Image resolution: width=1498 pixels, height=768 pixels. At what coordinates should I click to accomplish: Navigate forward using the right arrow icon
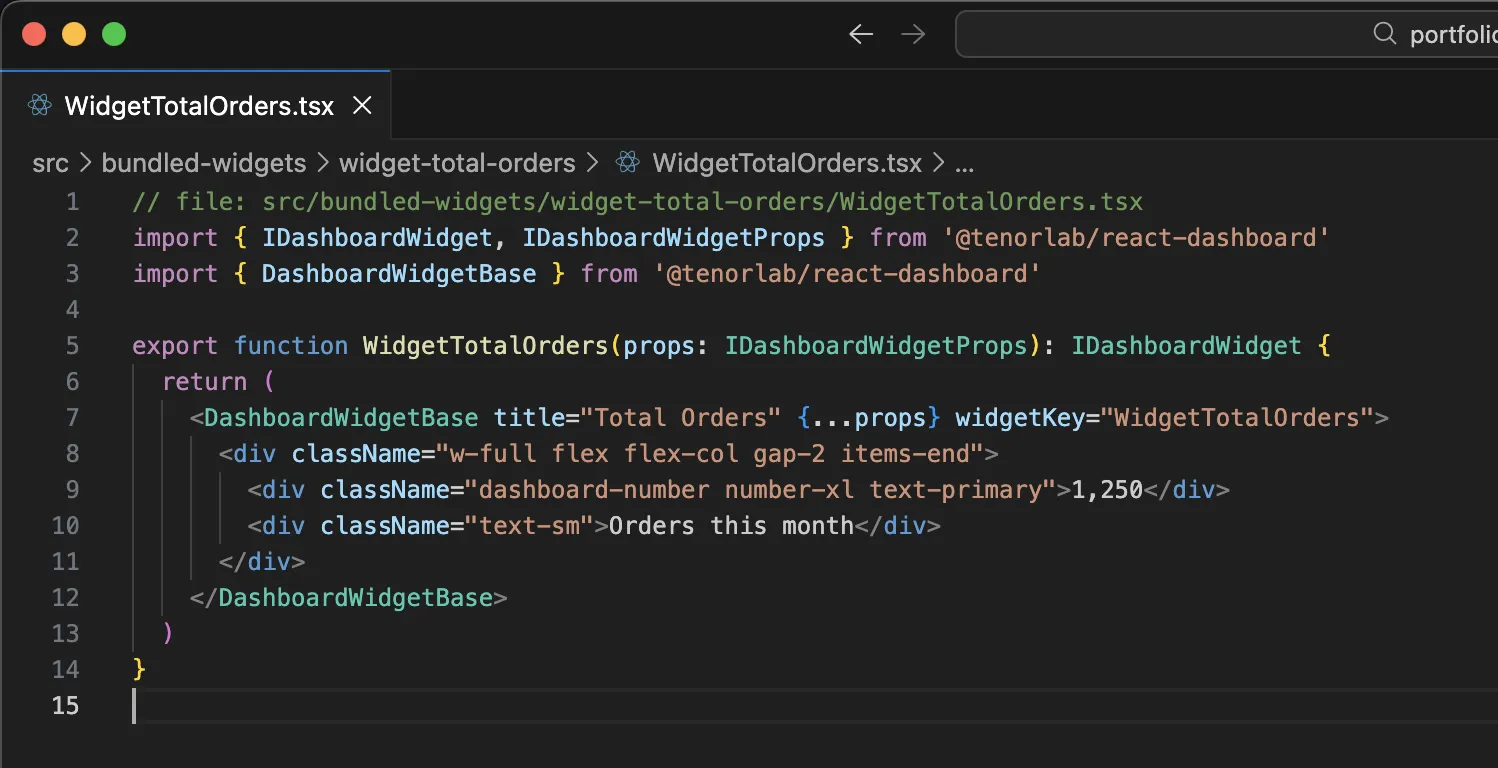[x=912, y=33]
